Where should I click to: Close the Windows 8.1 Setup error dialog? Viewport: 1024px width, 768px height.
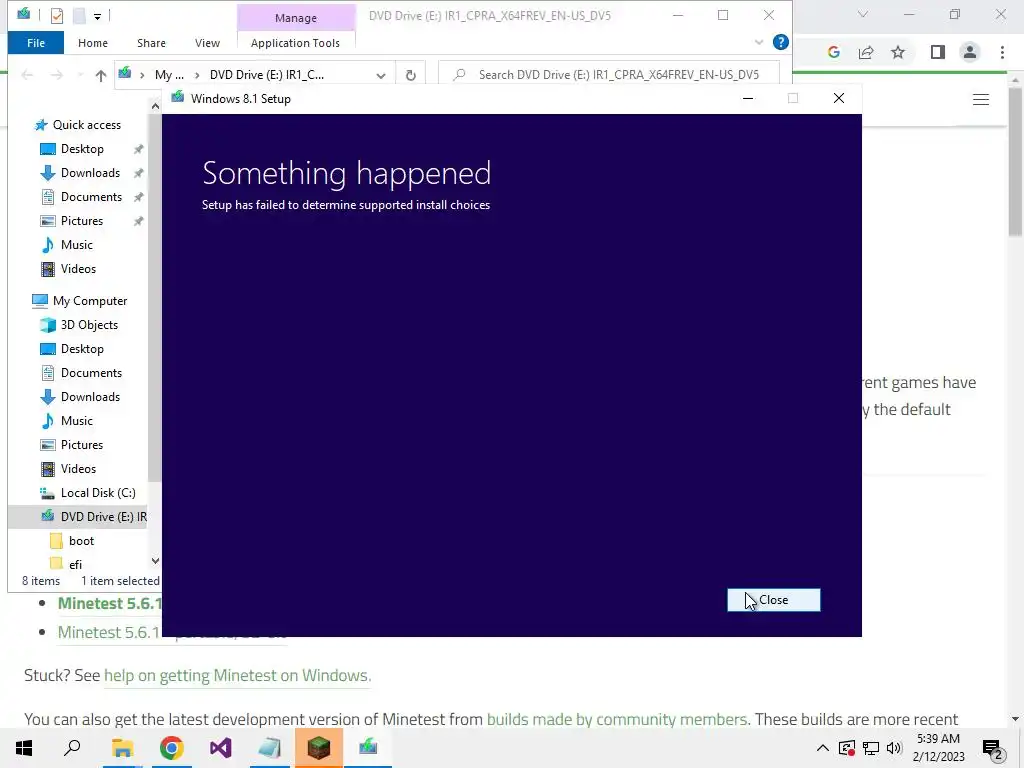[x=773, y=600]
